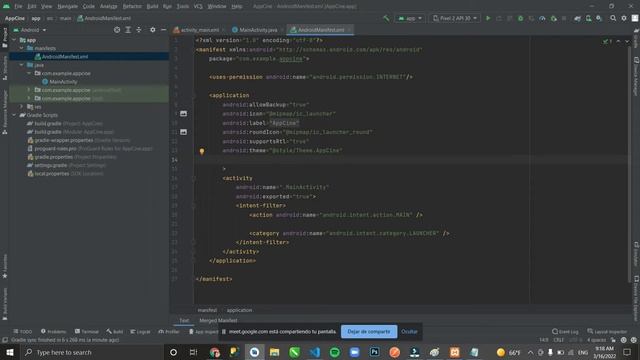Click the yellow lightbulb quick-fix icon
The width and height of the screenshot is (640, 360).
point(202,151)
